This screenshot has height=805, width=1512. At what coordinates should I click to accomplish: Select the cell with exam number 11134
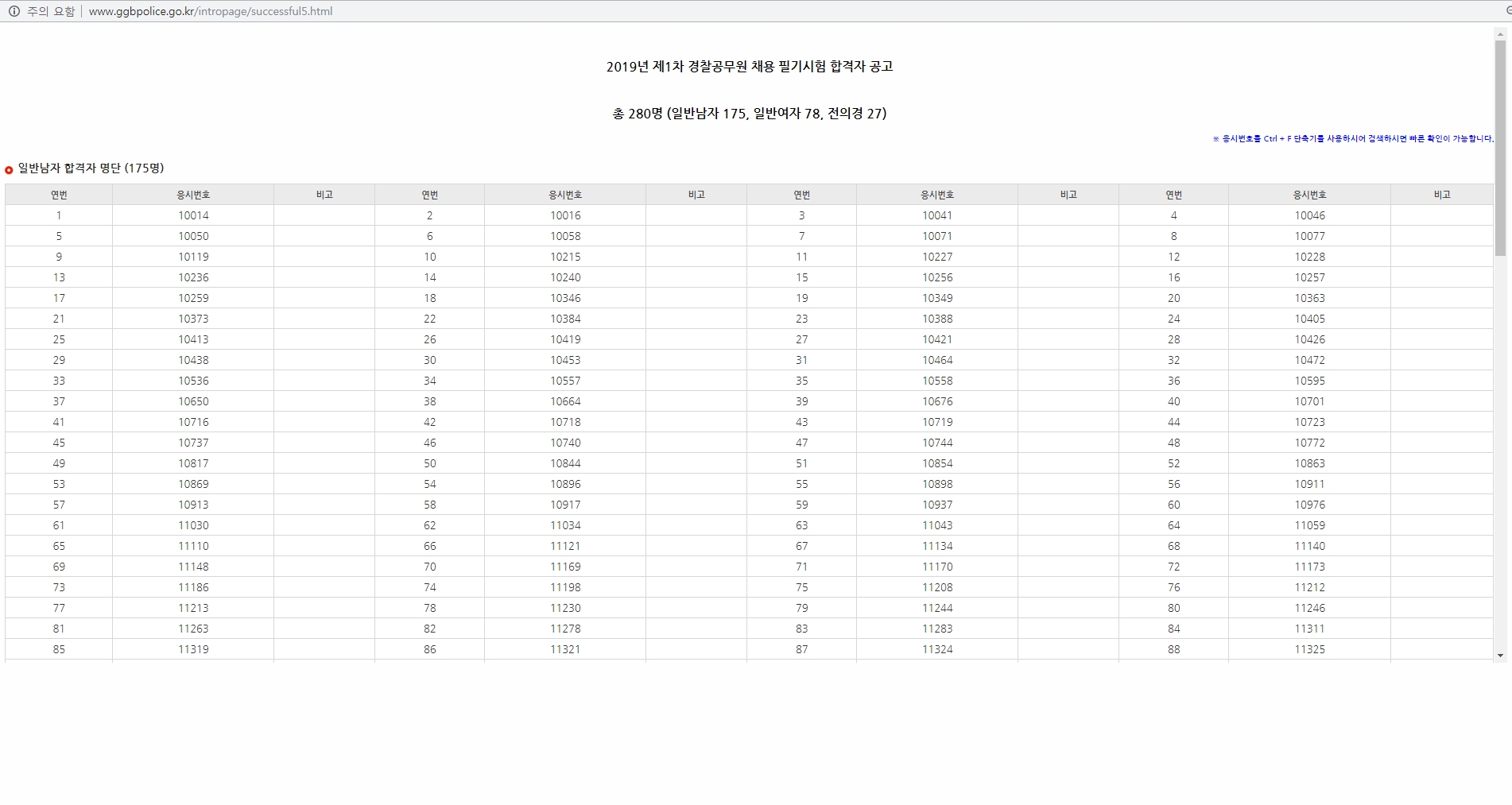(937, 546)
